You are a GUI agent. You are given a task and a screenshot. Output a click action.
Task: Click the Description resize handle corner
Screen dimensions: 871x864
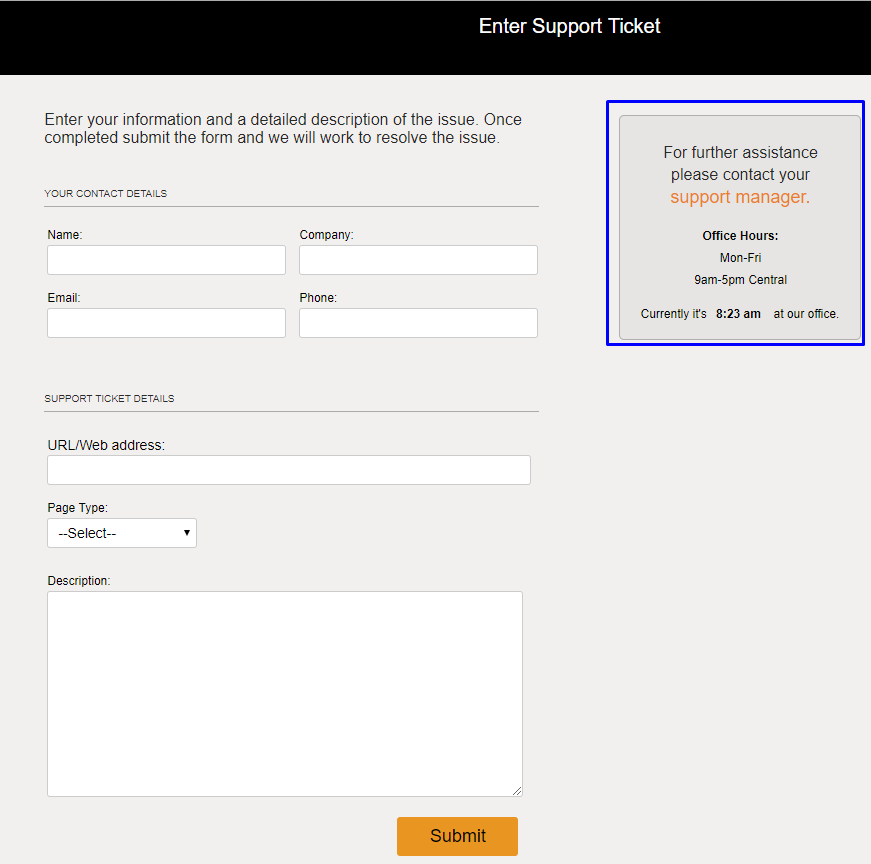coord(517,791)
